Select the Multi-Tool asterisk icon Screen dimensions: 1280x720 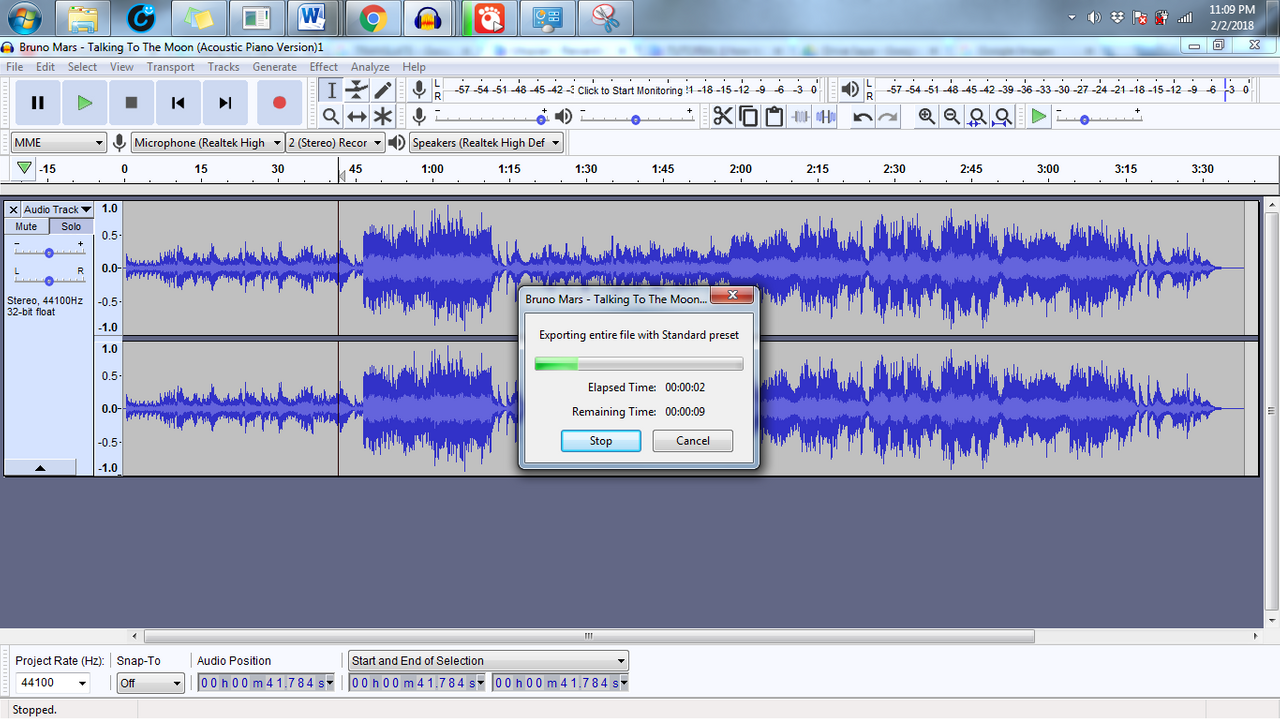pyautogui.click(x=383, y=116)
